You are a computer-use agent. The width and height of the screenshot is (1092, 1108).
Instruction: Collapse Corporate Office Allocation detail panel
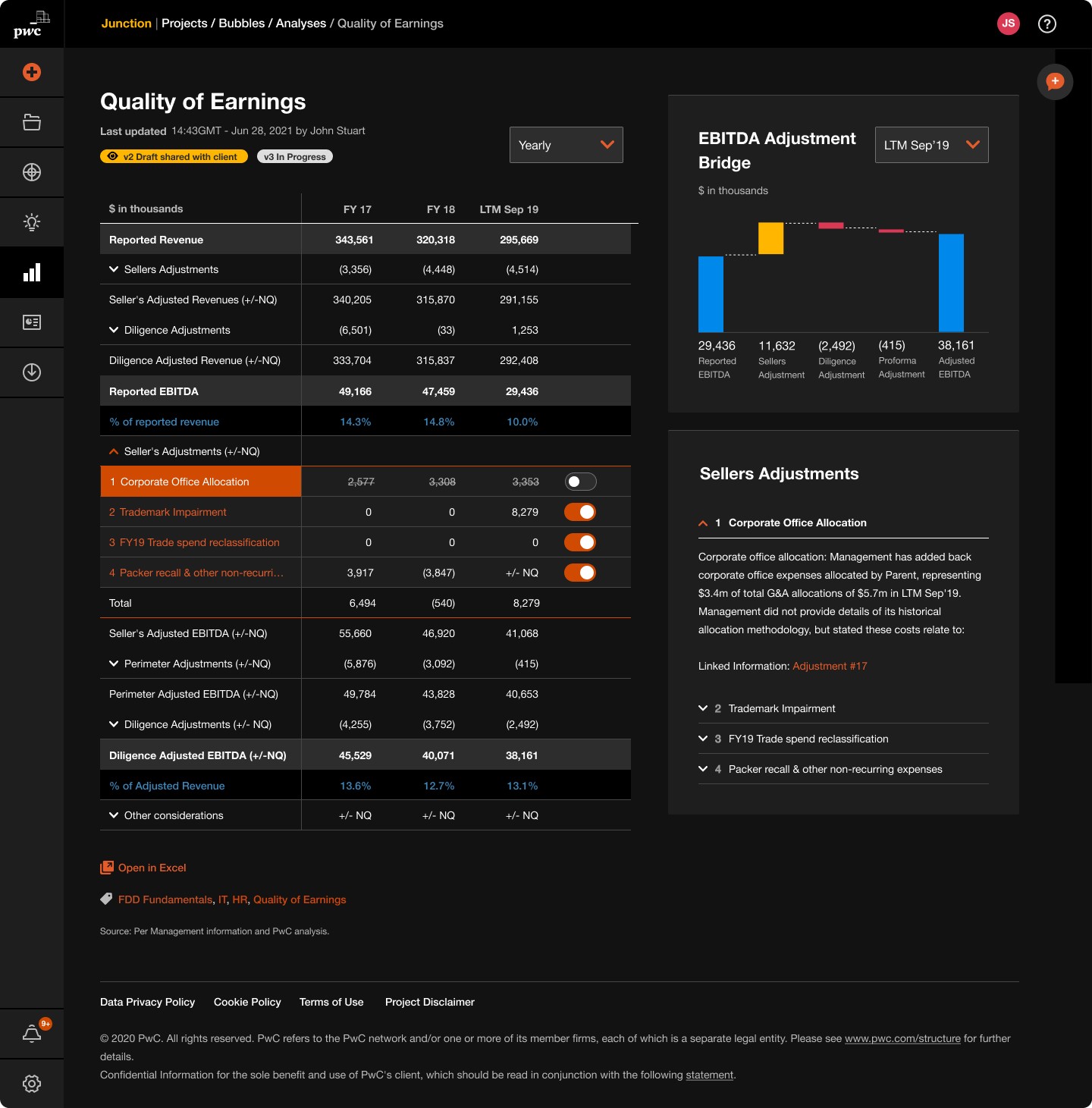703,523
